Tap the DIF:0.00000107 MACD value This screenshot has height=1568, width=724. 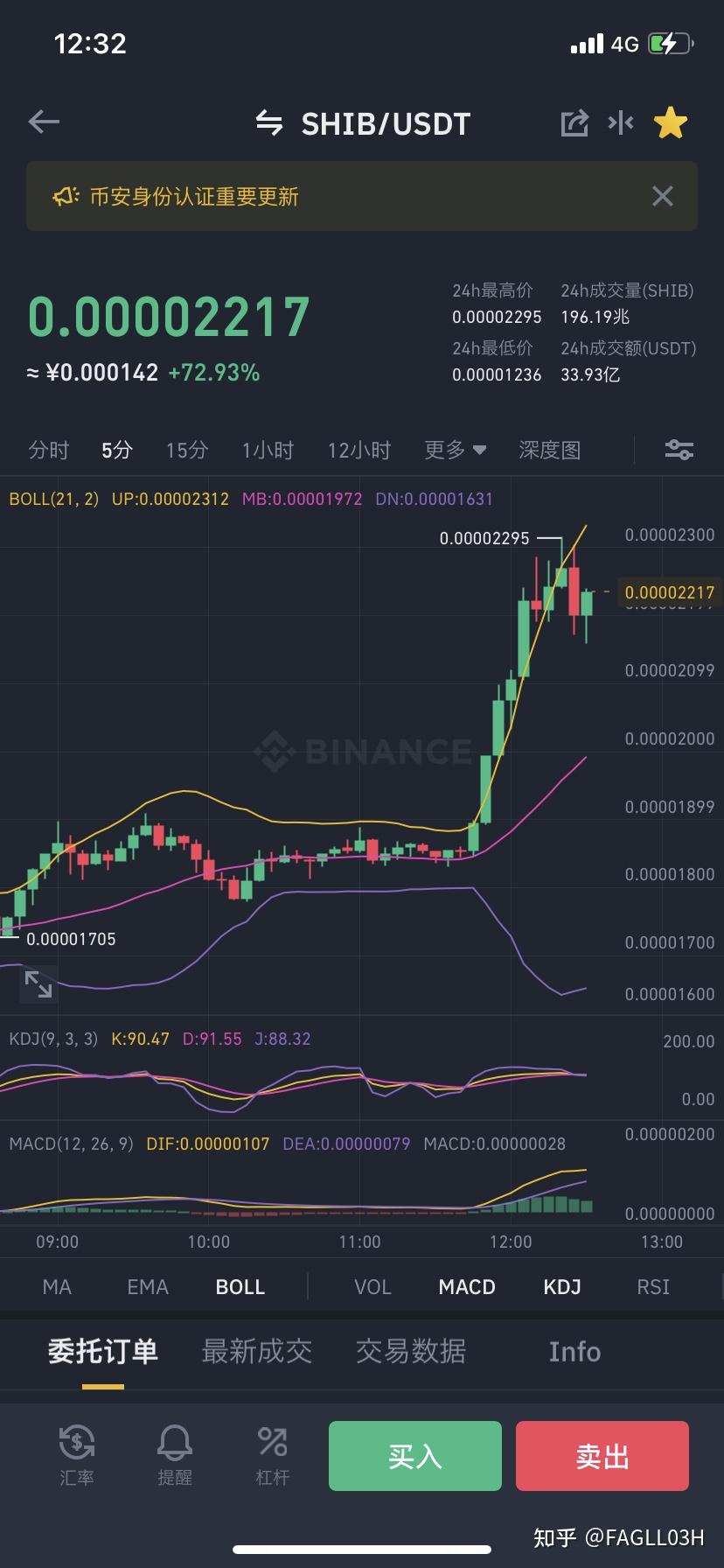pos(208,1144)
